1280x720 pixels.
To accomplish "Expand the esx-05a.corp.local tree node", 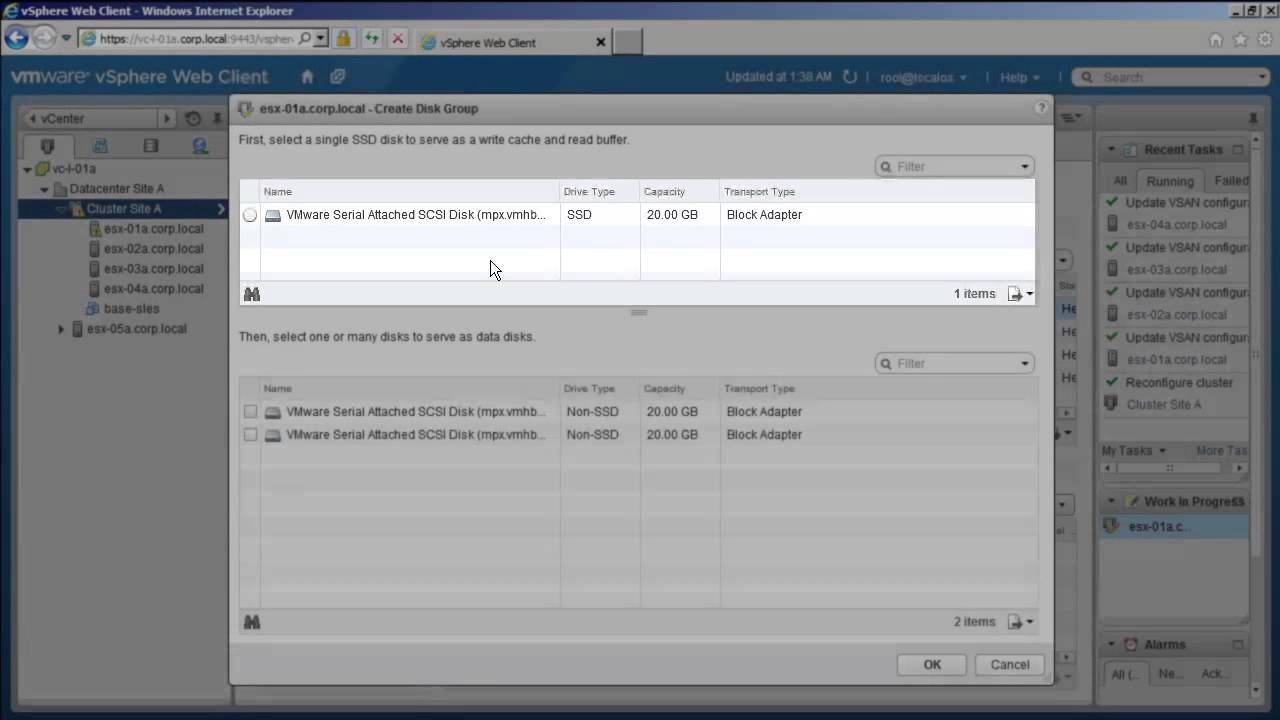I will (x=61, y=329).
